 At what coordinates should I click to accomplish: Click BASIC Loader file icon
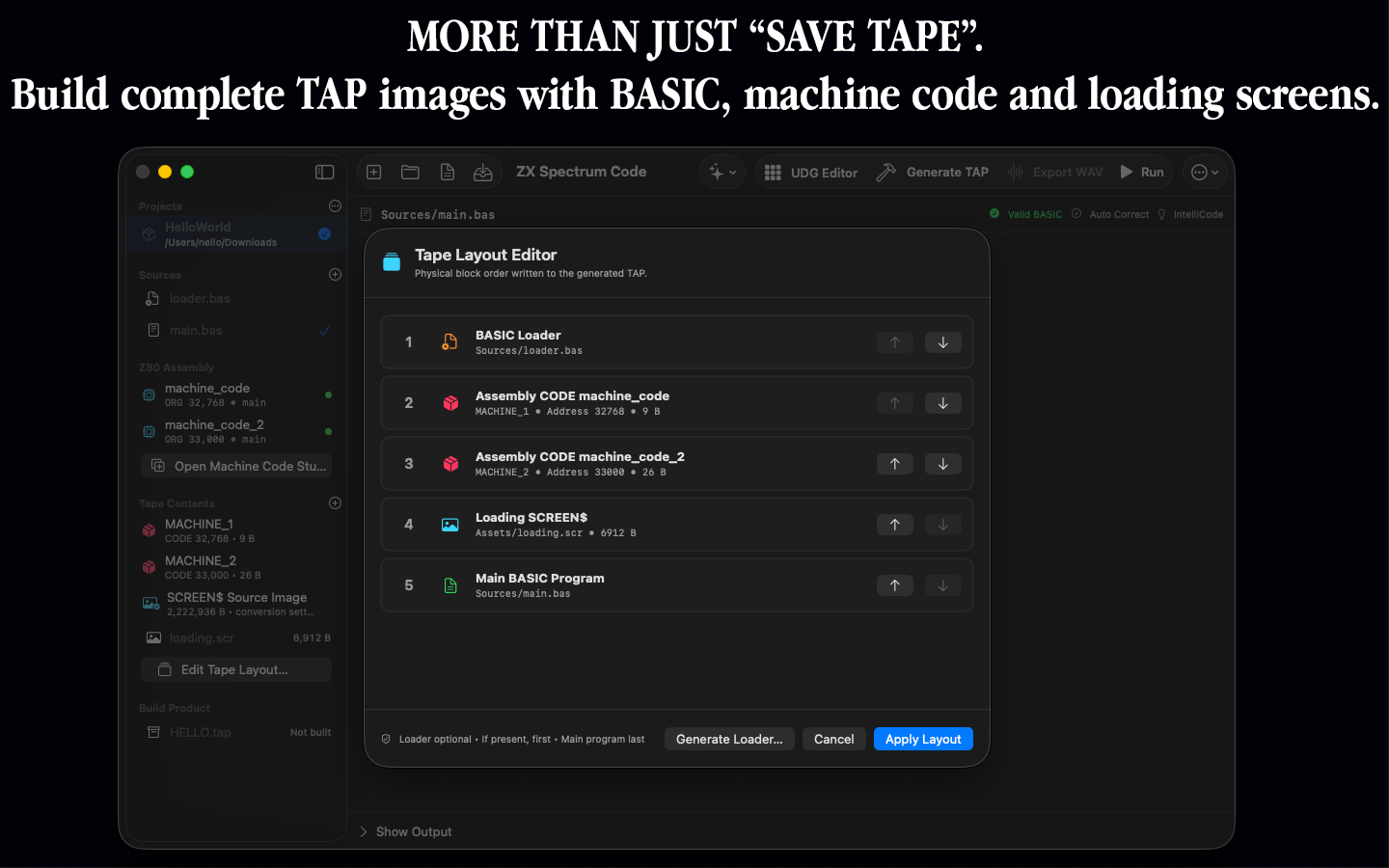coord(449,342)
